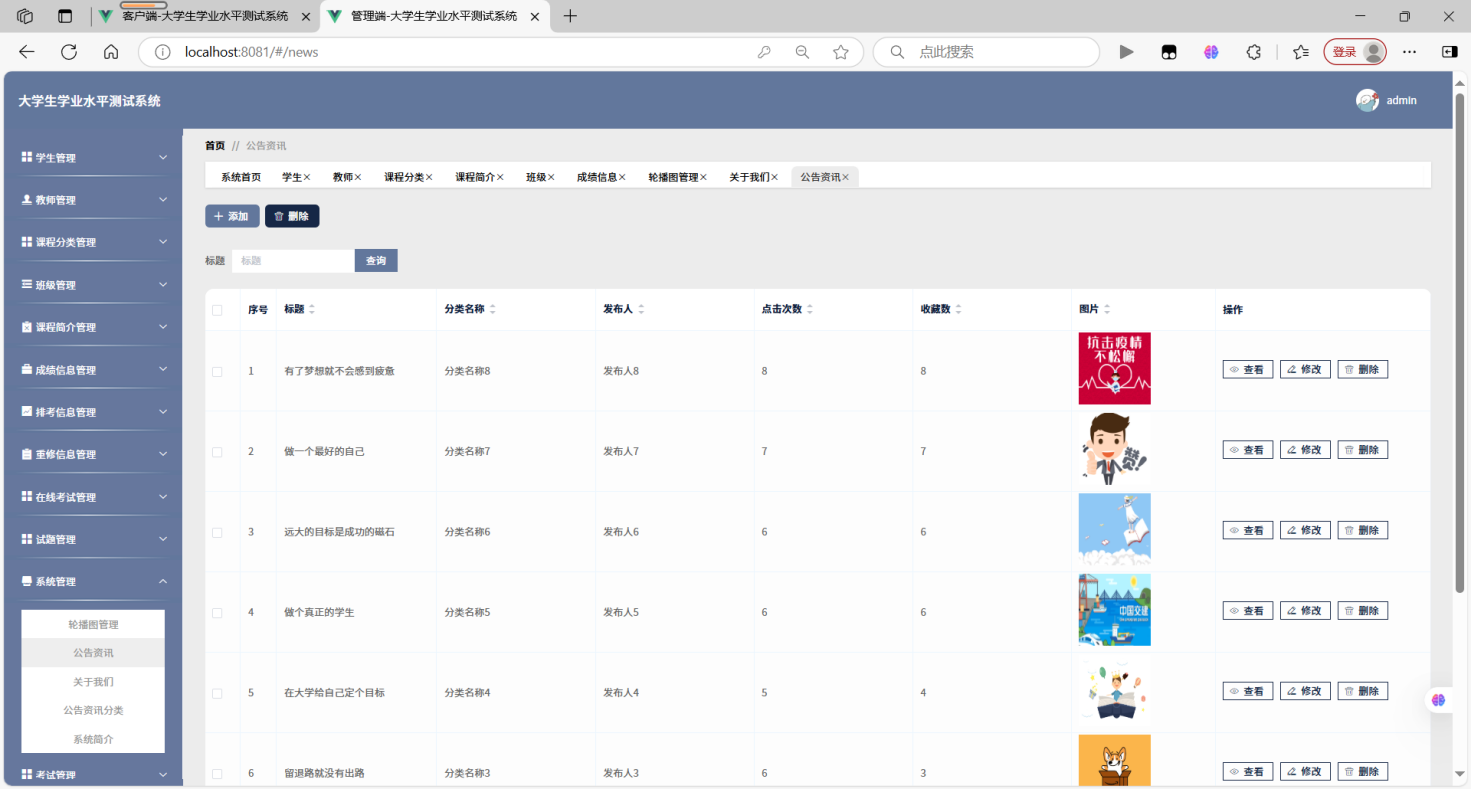The width and height of the screenshot is (1471, 789).
Task: Sort table by 点击次数 column arrows
Action: pos(809,310)
